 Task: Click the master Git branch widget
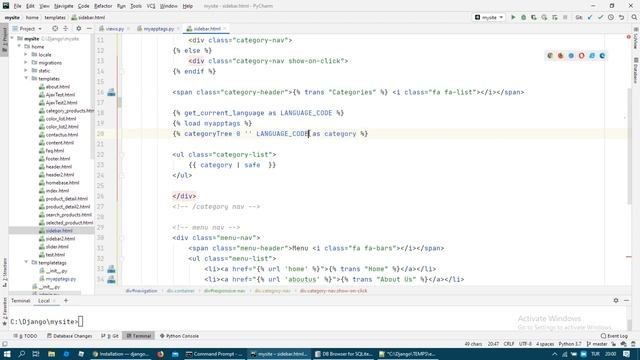pos(597,344)
